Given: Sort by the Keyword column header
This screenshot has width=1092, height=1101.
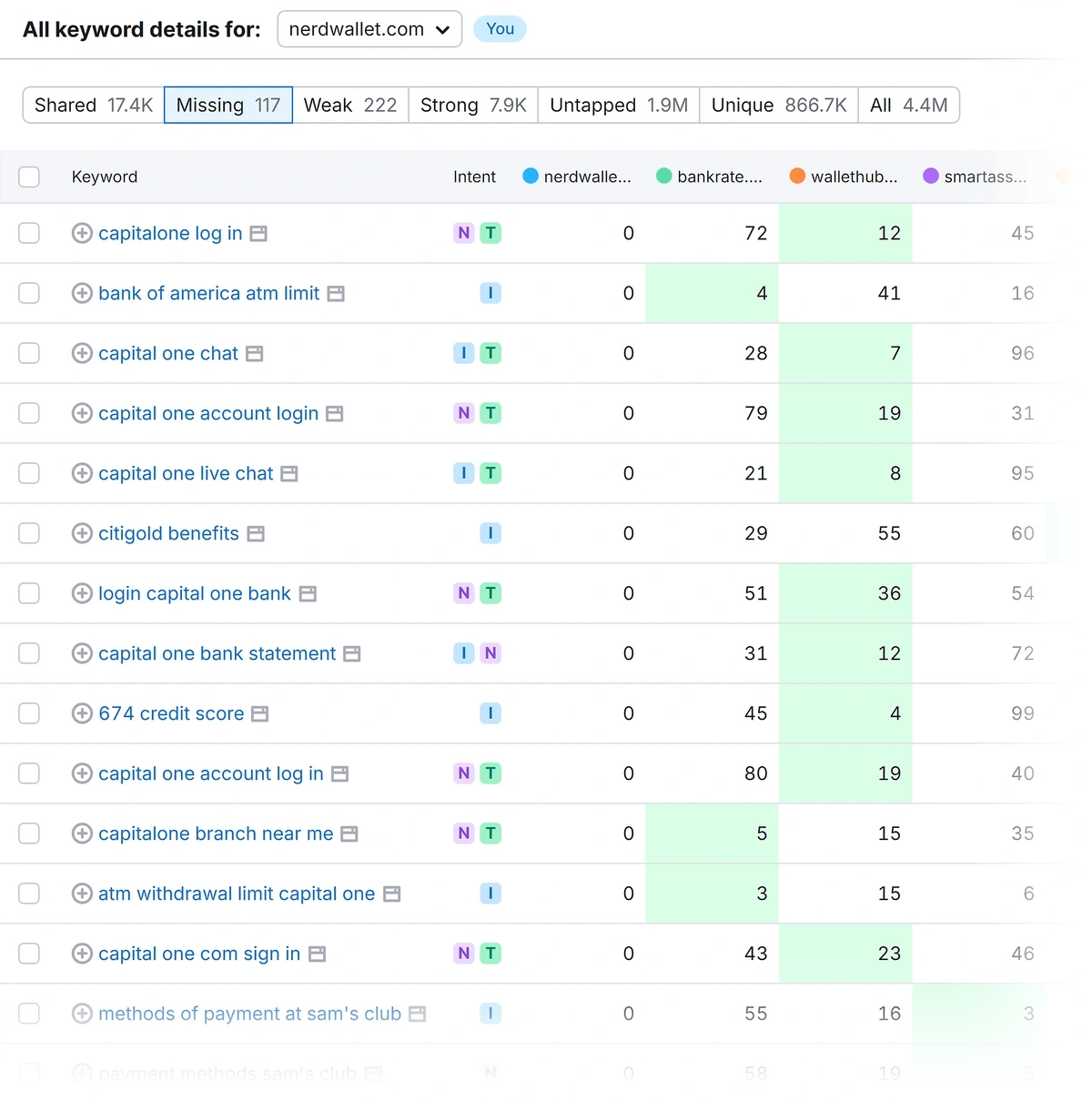Looking at the screenshot, I should [105, 177].
